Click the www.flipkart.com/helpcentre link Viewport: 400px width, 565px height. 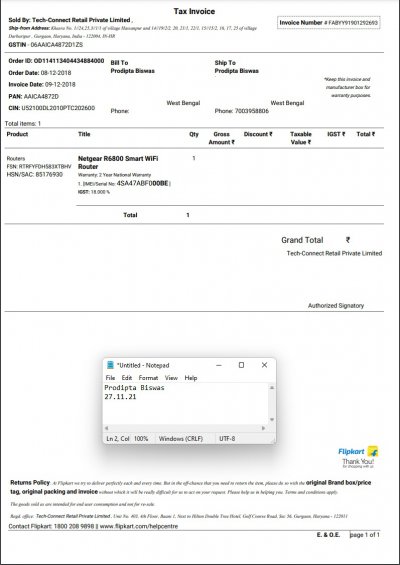coord(139,526)
